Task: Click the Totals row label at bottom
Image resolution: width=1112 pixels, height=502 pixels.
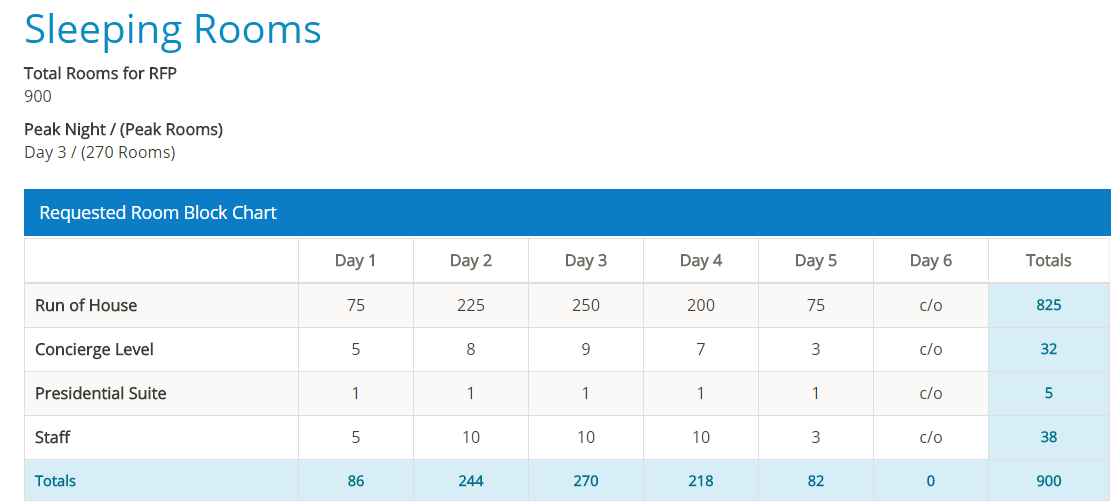Action: click(x=55, y=481)
